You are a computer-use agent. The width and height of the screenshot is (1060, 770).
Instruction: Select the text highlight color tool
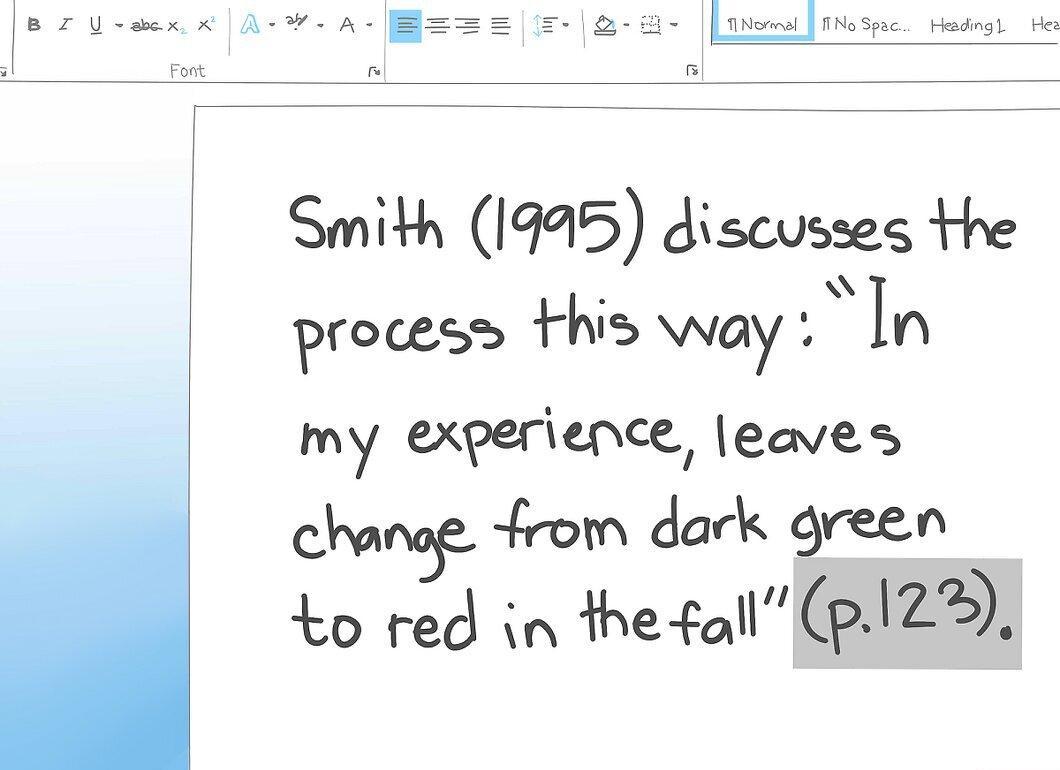pos(295,24)
